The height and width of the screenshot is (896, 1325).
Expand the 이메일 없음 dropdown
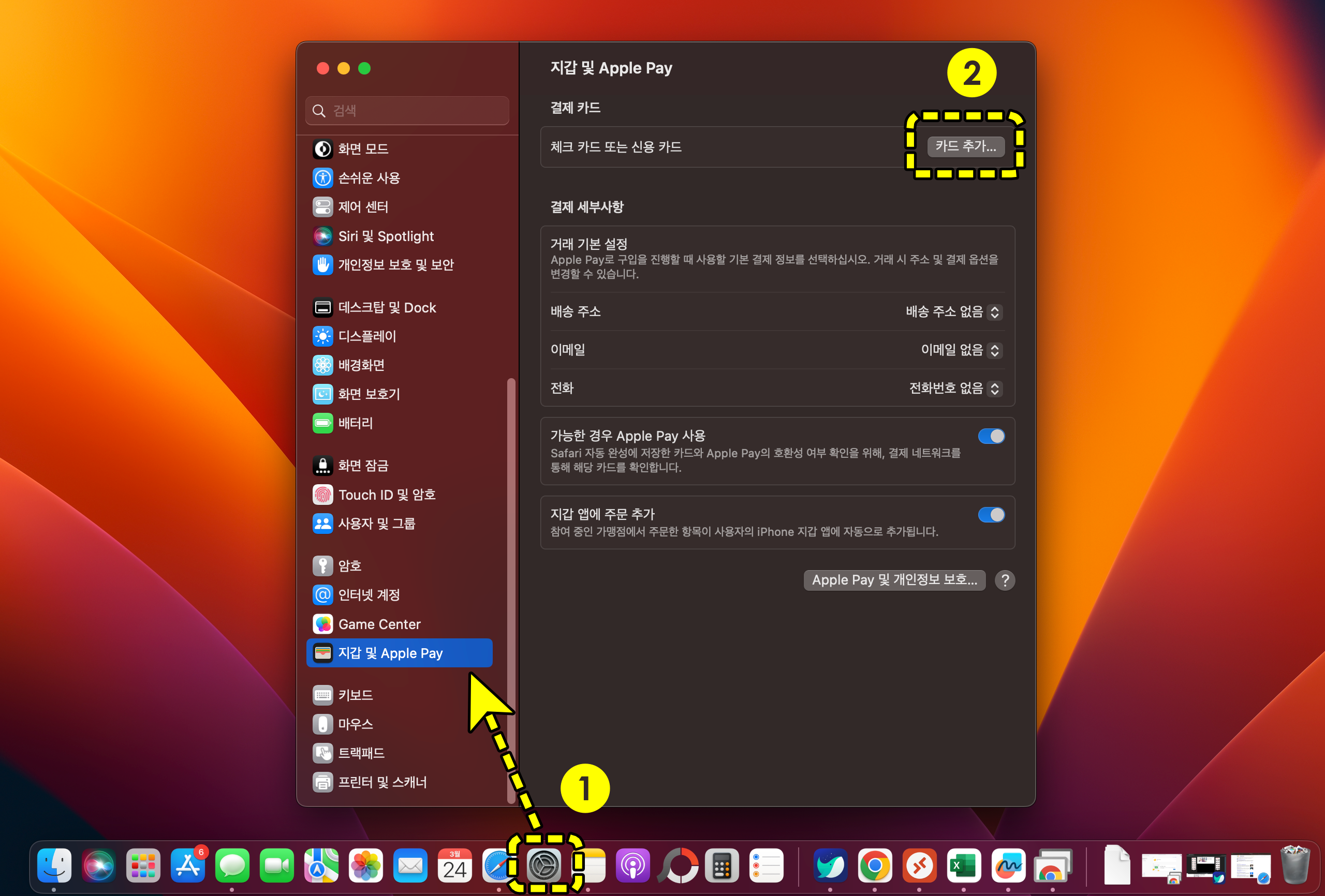point(961,350)
